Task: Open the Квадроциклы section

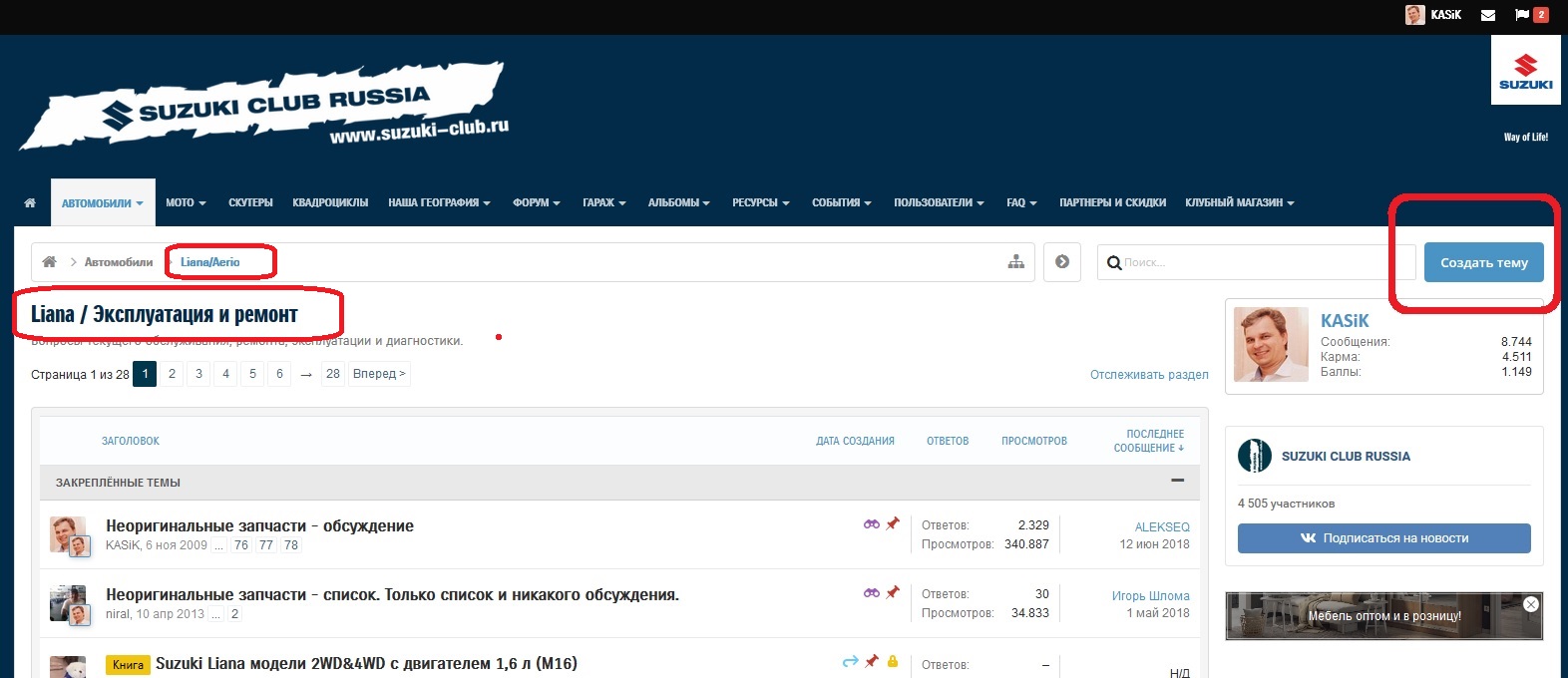Action: pos(330,202)
